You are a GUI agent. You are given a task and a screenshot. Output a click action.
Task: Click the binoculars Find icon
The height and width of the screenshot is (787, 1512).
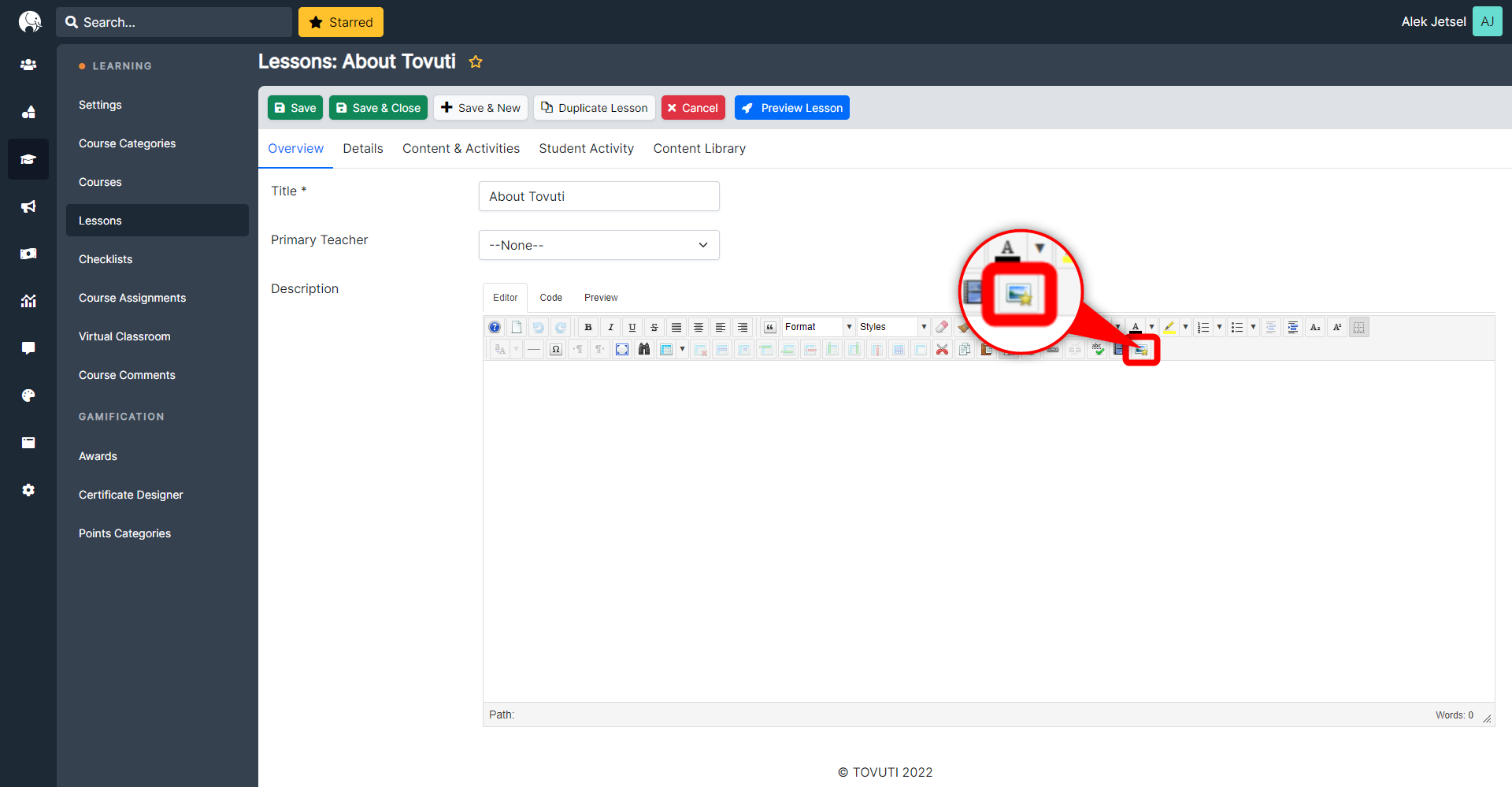(x=644, y=349)
